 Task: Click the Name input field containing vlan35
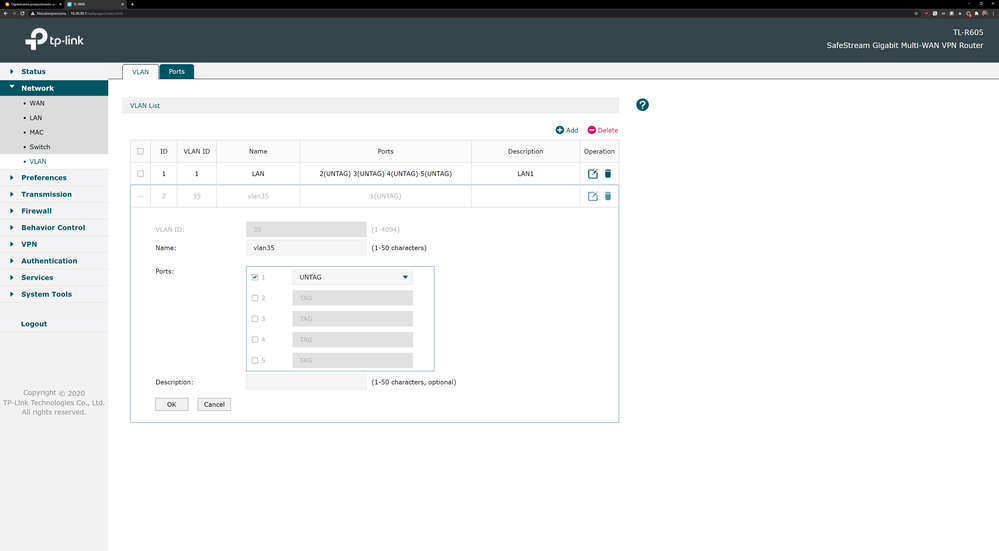tap(306, 248)
